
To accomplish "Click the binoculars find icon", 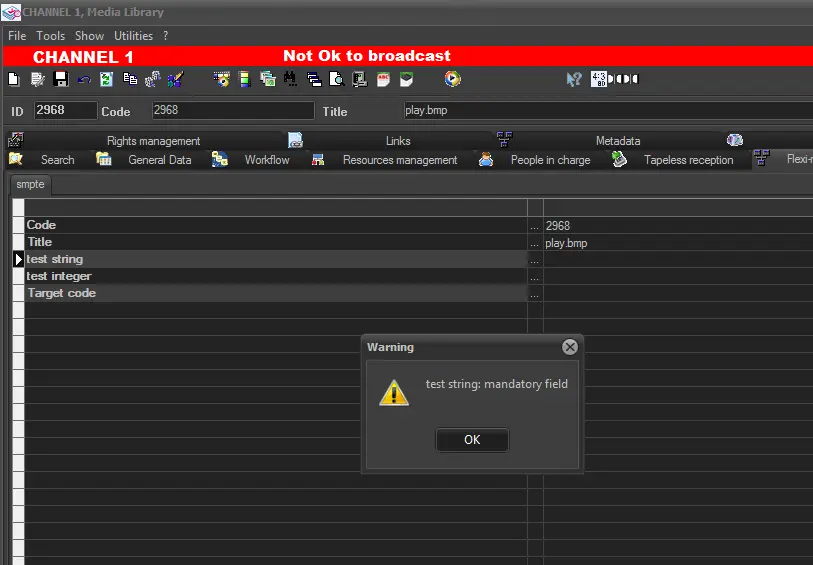I will pyautogui.click(x=290, y=79).
